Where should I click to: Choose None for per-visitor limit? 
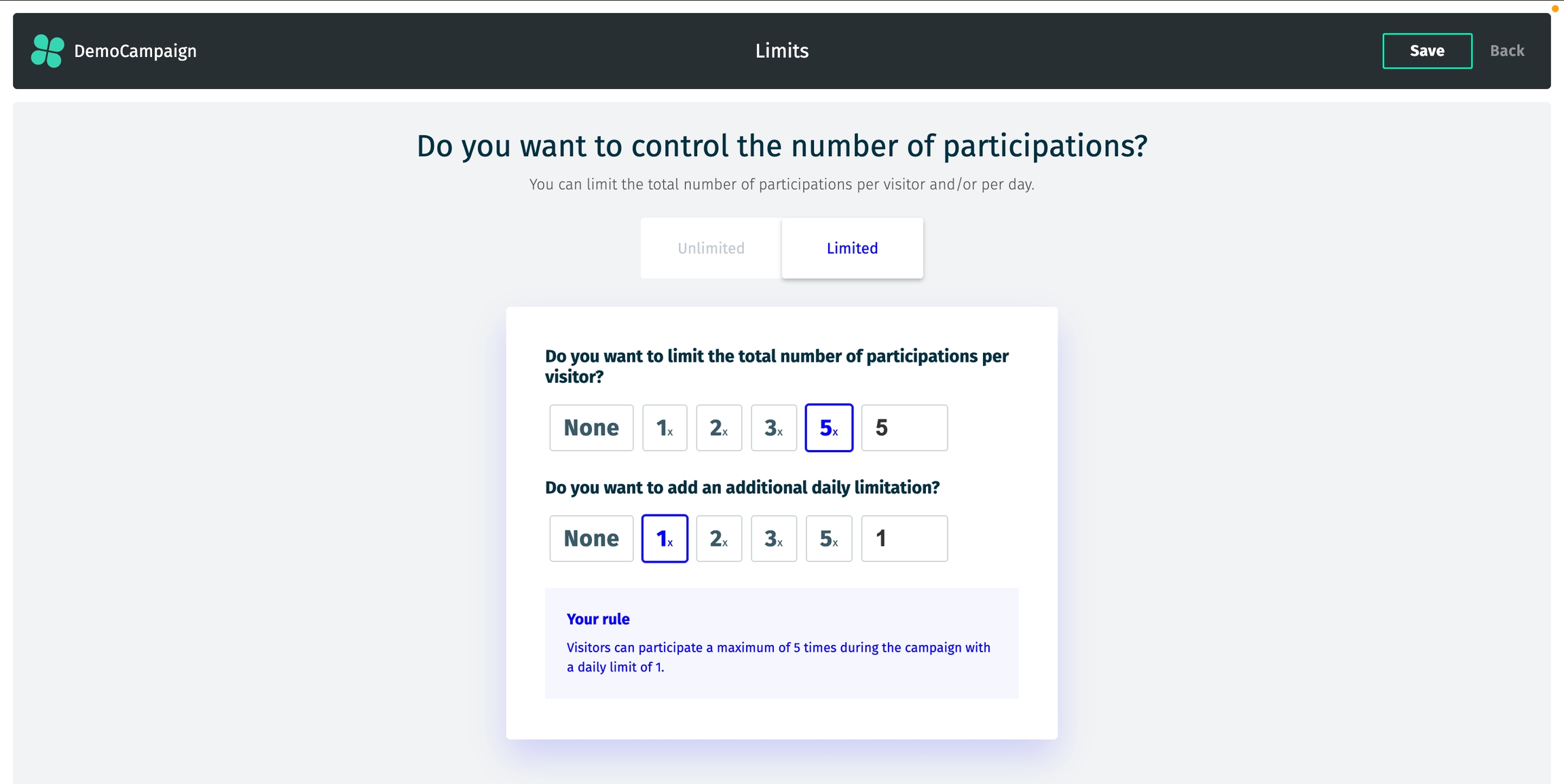pos(591,428)
